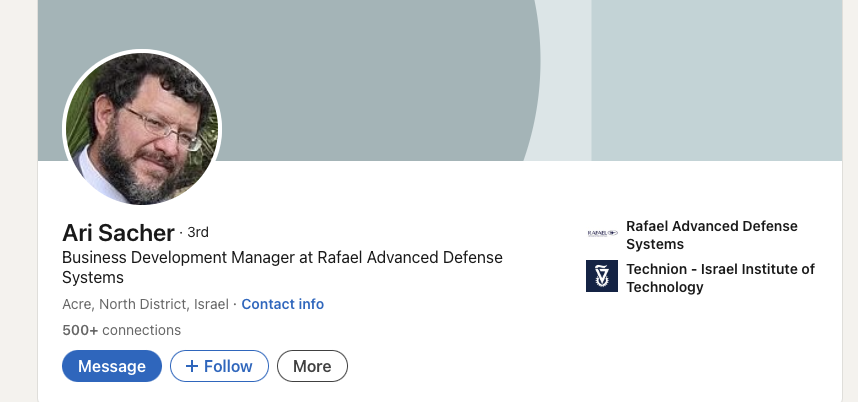Follow Ari Sacher
Screen dimensions: 858x402
tap(219, 366)
